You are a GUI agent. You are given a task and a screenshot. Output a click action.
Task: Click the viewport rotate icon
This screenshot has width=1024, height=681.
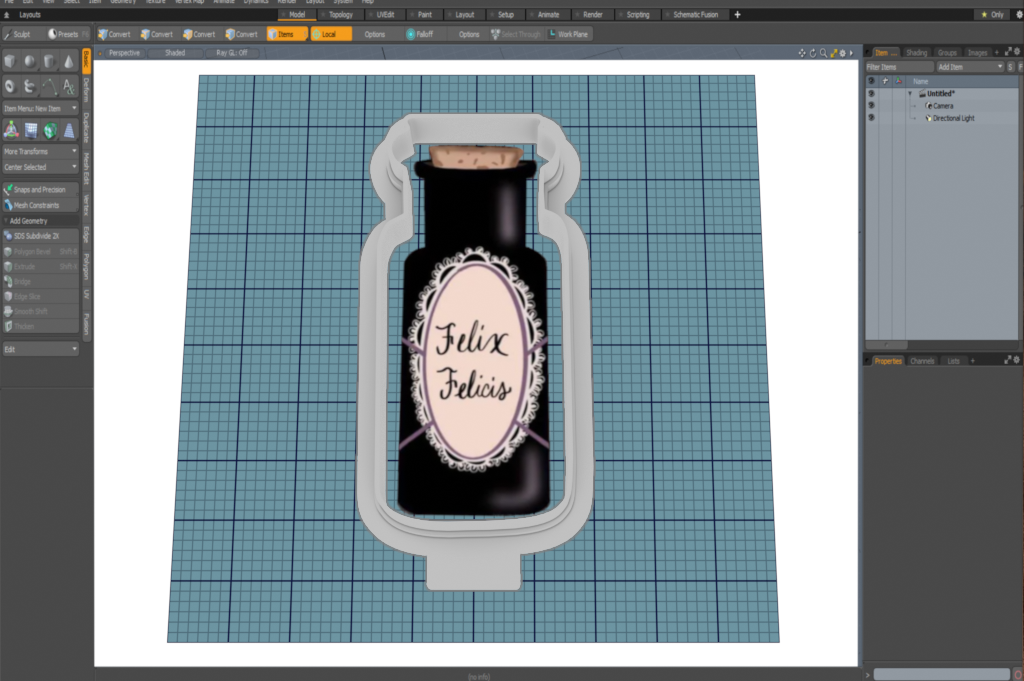pyautogui.click(x=812, y=52)
